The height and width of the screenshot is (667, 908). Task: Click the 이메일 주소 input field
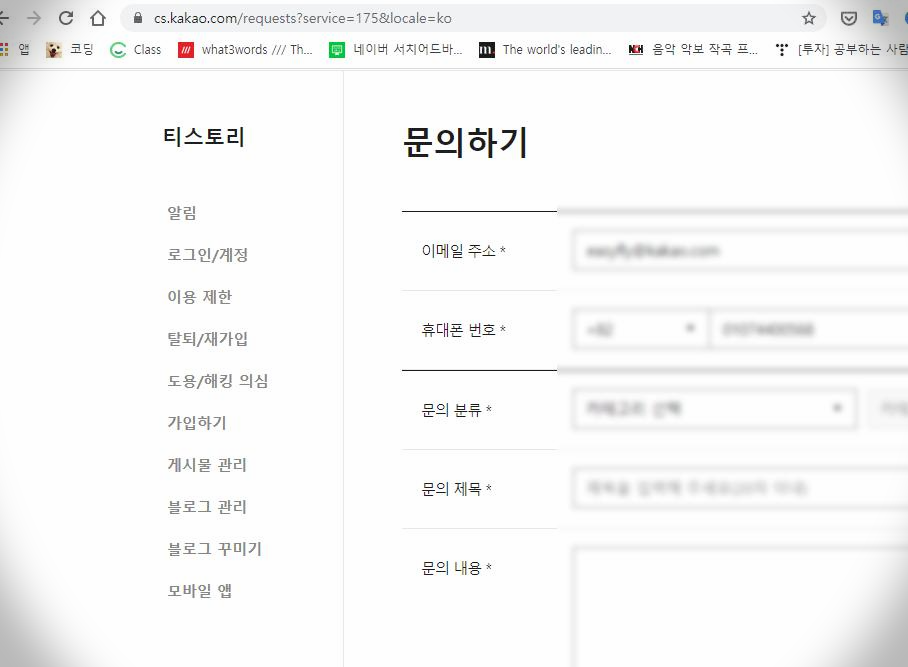739,251
